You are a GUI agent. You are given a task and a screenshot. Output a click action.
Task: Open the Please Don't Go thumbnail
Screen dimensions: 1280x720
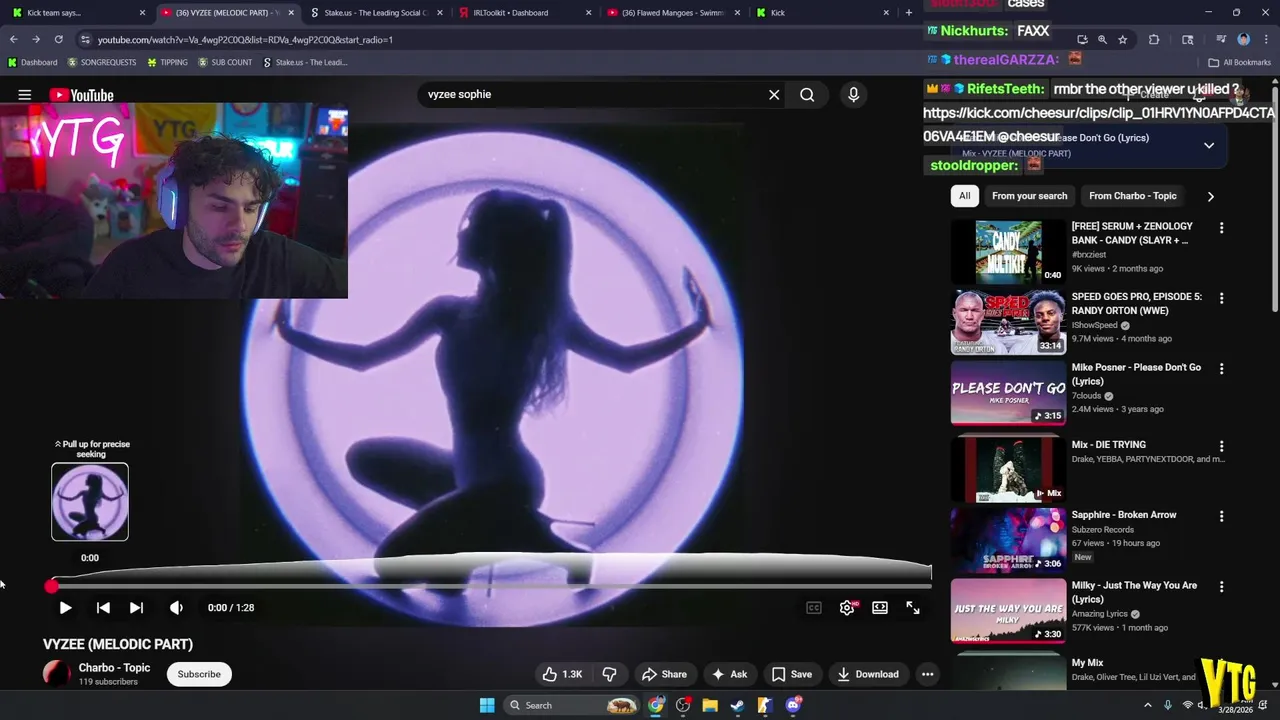1008,393
